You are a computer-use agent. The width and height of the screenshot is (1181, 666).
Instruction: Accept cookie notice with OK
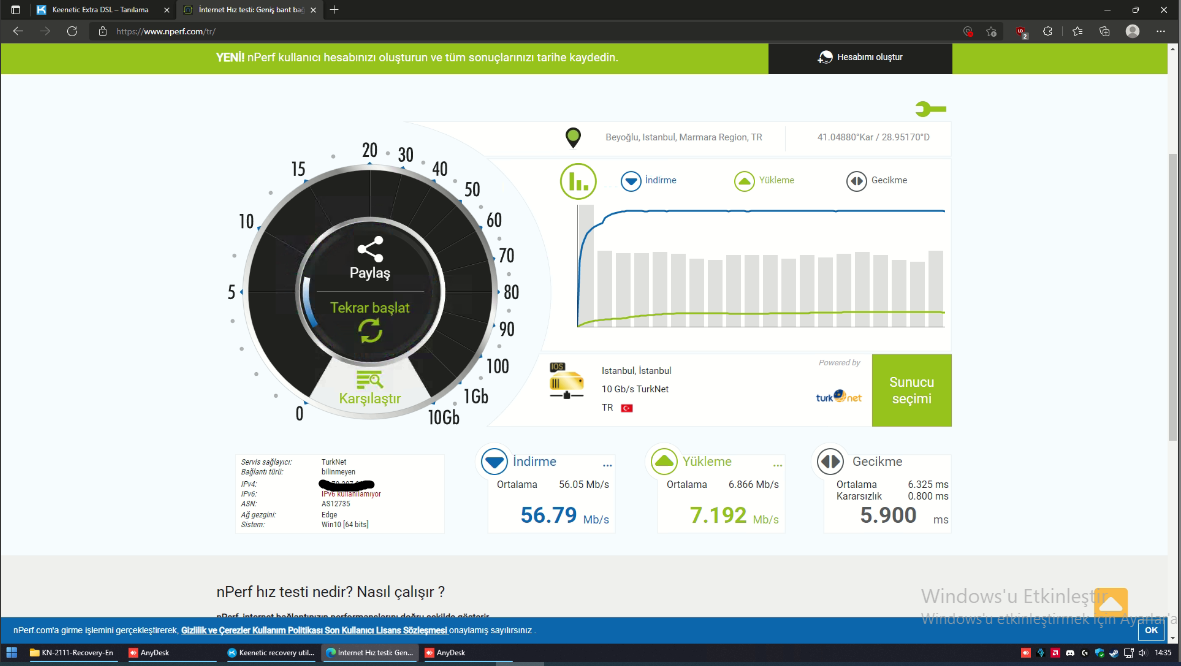1151,631
